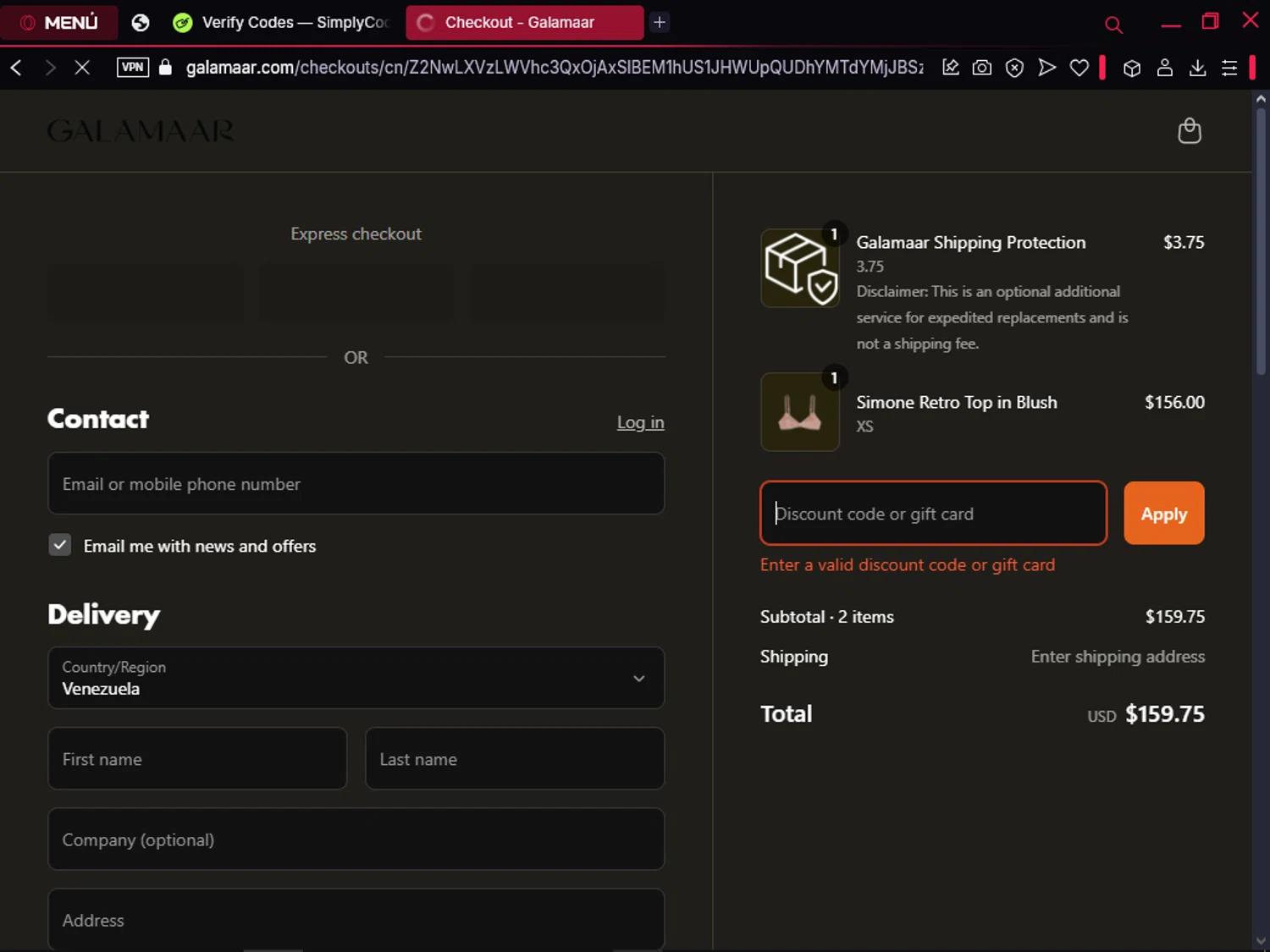Click the orange Apply button
This screenshot has width=1270, height=952.
[1164, 513]
